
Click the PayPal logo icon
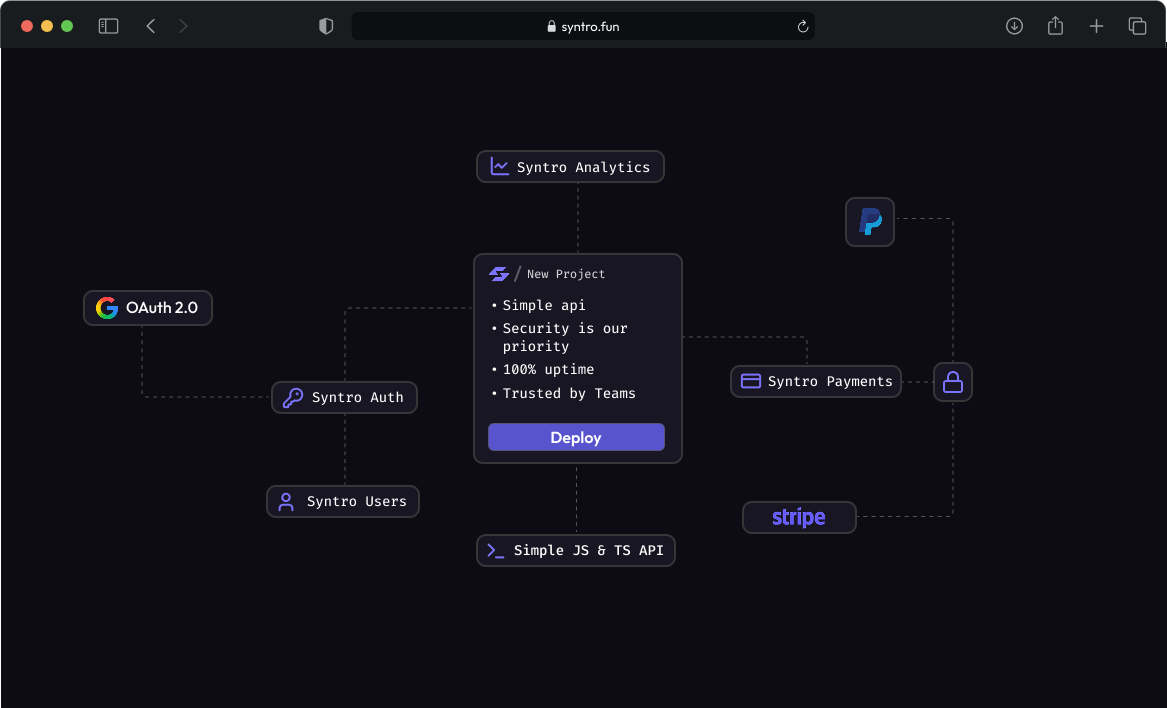click(x=869, y=222)
